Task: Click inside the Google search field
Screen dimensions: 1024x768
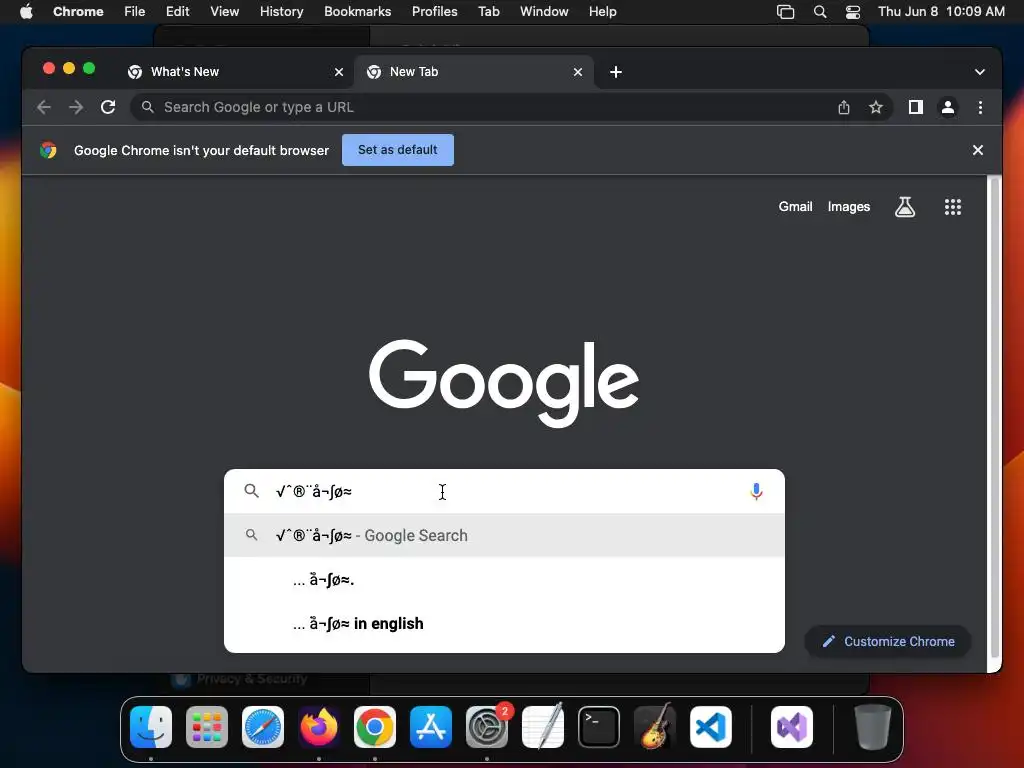Action: [503, 491]
